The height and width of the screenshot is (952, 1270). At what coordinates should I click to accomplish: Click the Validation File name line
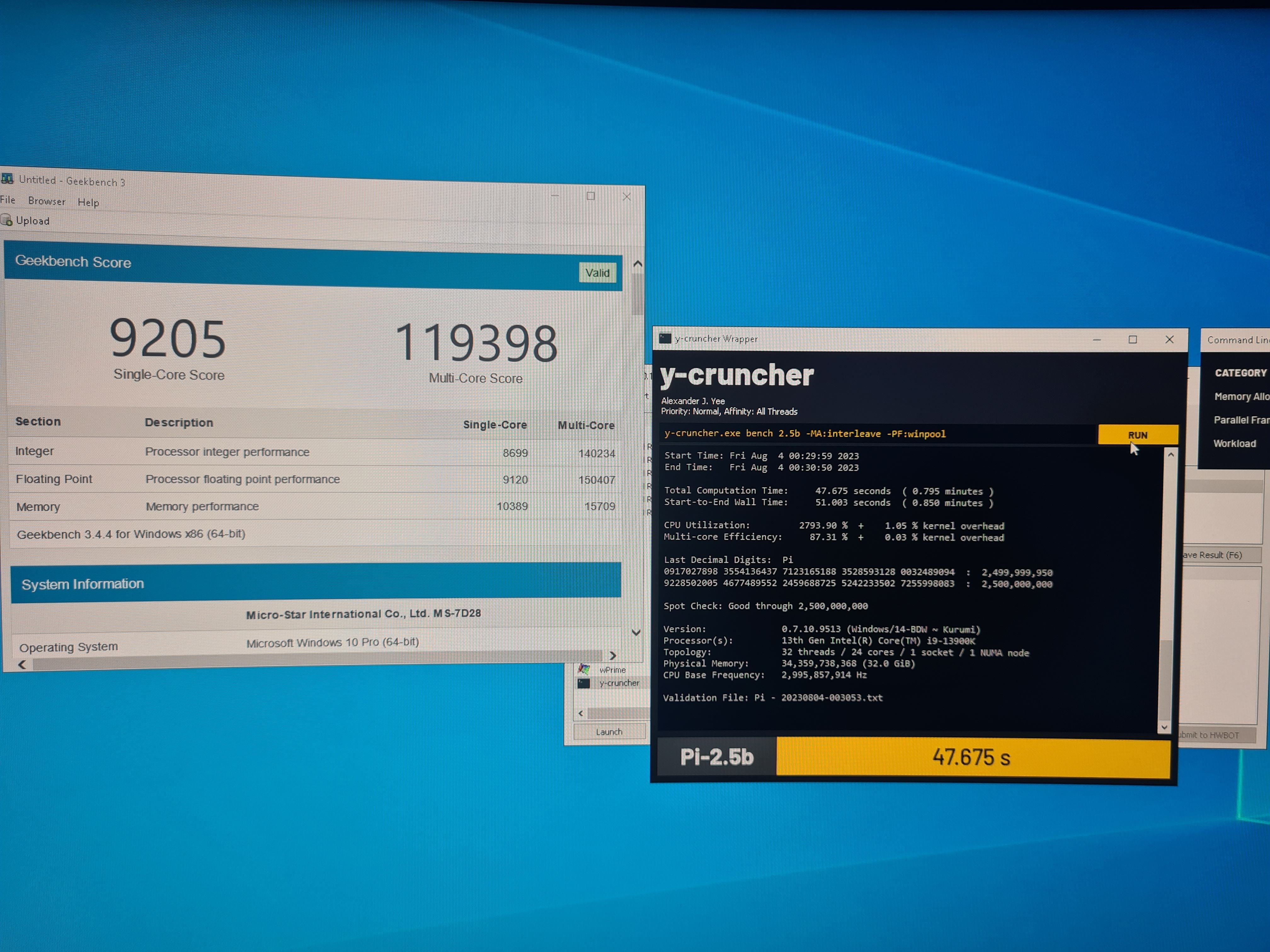coord(773,697)
